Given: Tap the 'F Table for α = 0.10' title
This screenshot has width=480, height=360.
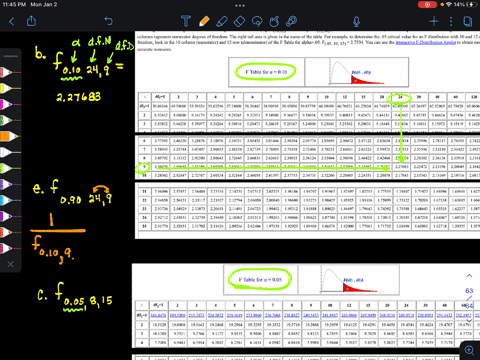Looking at the screenshot, I should click(x=266, y=72).
